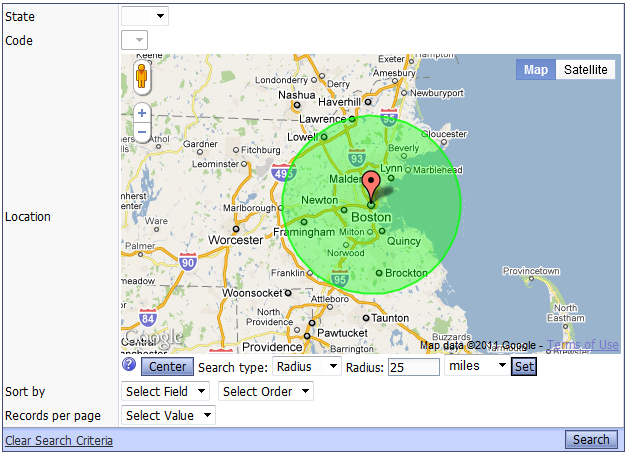This screenshot has width=628, height=456.
Task: Click the Worcester label on the map
Action: click(x=236, y=240)
